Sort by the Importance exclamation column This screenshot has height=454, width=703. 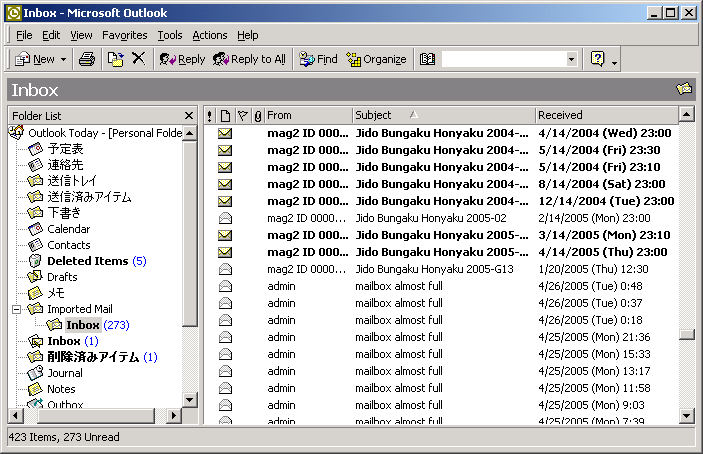210,115
